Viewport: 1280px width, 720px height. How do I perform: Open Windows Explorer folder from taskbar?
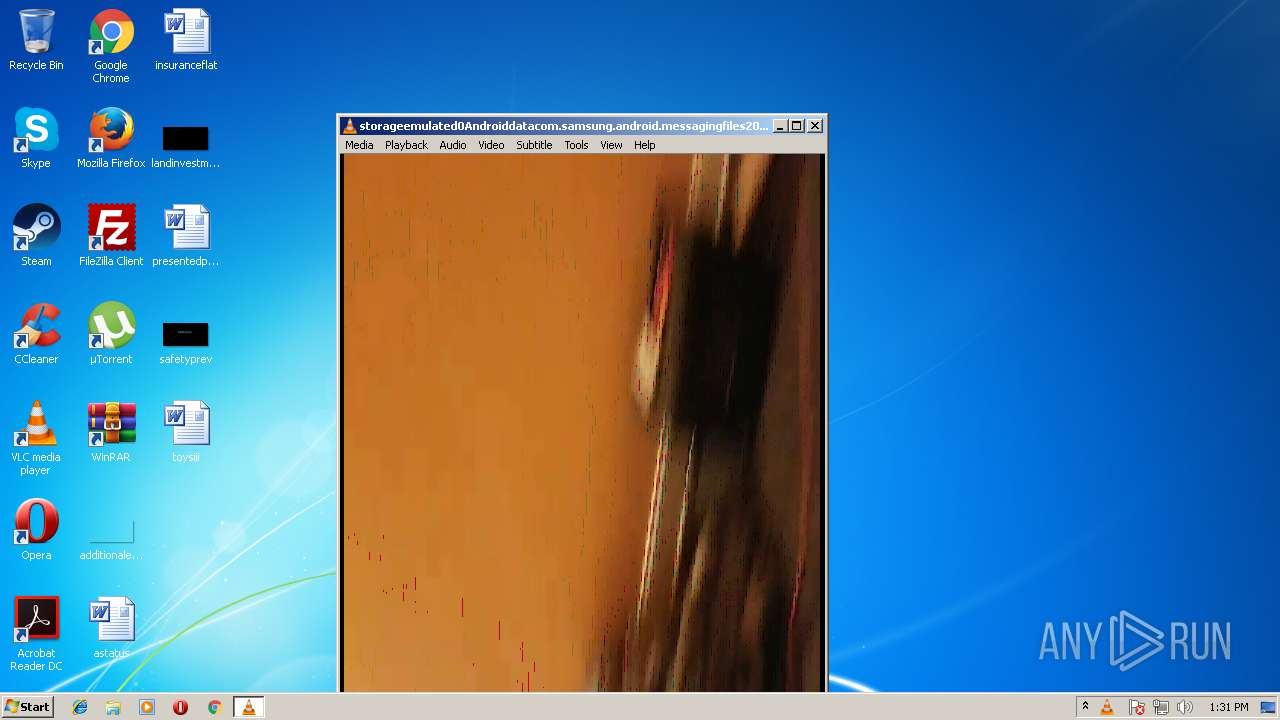[x=113, y=707]
